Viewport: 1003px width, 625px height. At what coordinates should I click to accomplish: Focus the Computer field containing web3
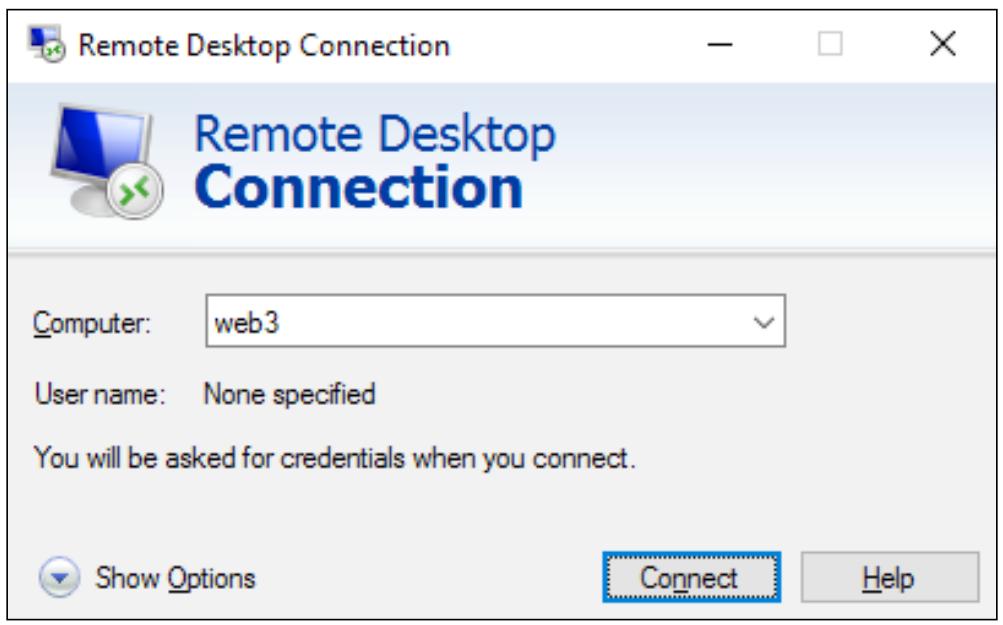(496, 321)
